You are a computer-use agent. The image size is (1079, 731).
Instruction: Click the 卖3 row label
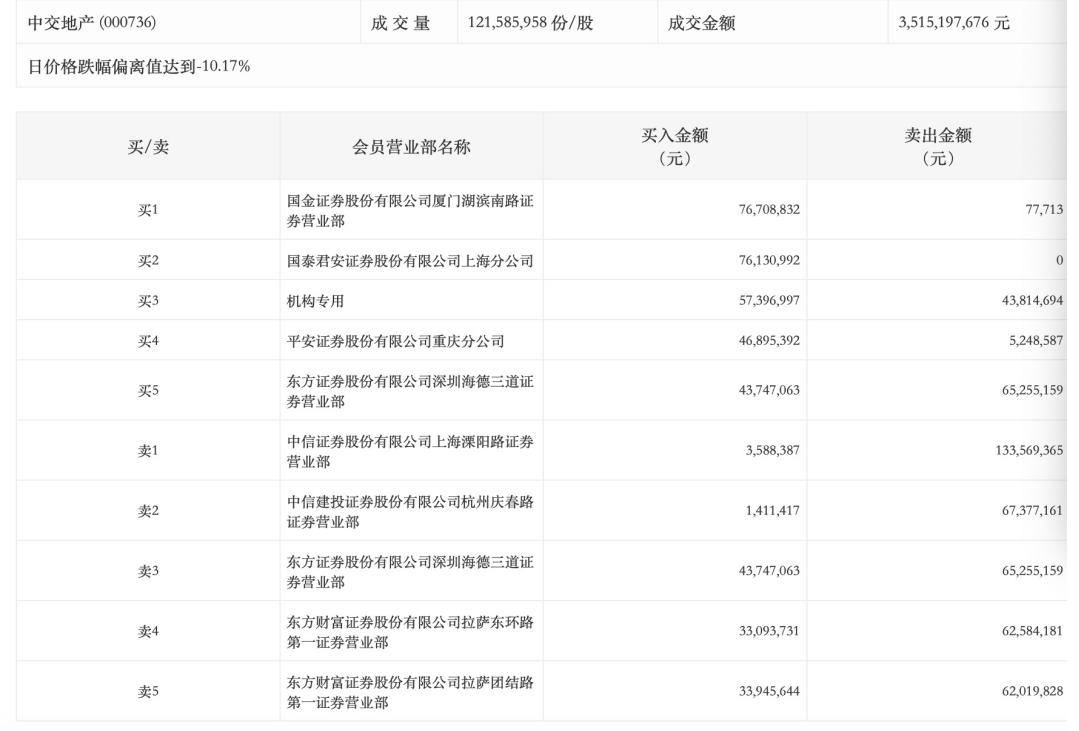[x=148, y=571]
